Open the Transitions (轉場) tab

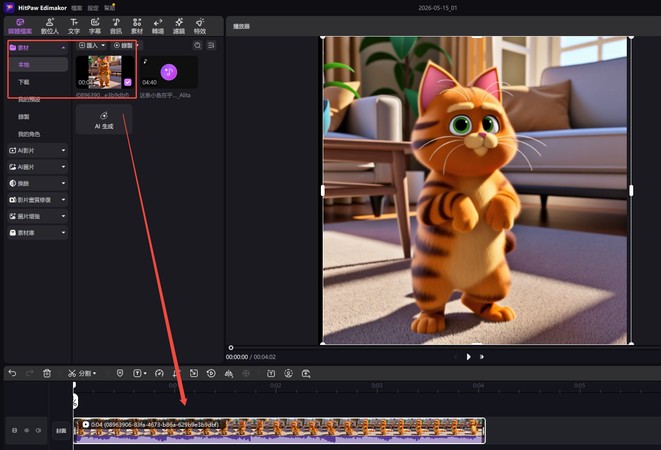pyautogui.click(x=158, y=26)
